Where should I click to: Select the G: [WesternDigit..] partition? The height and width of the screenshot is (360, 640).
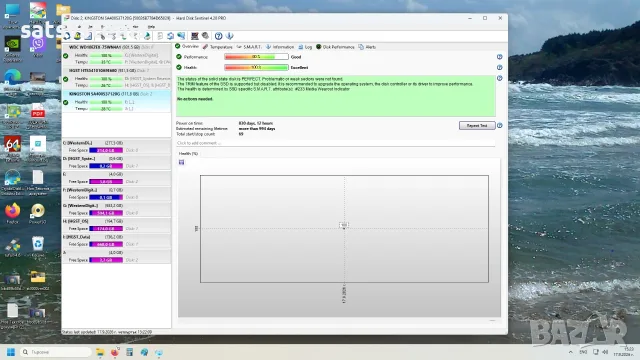(x=116, y=209)
